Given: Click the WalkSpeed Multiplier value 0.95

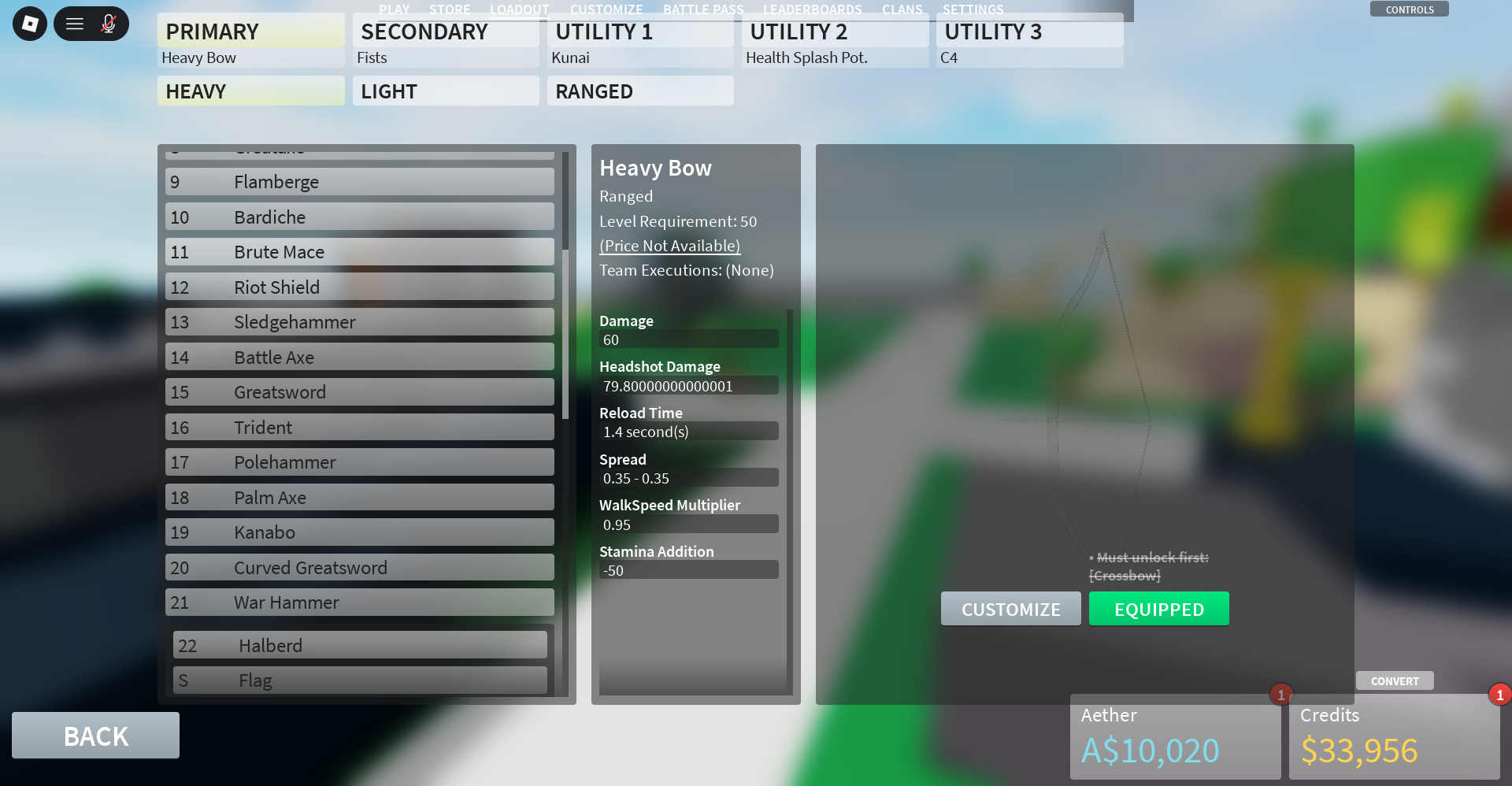Looking at the screenshot, I should click(689, 525).
